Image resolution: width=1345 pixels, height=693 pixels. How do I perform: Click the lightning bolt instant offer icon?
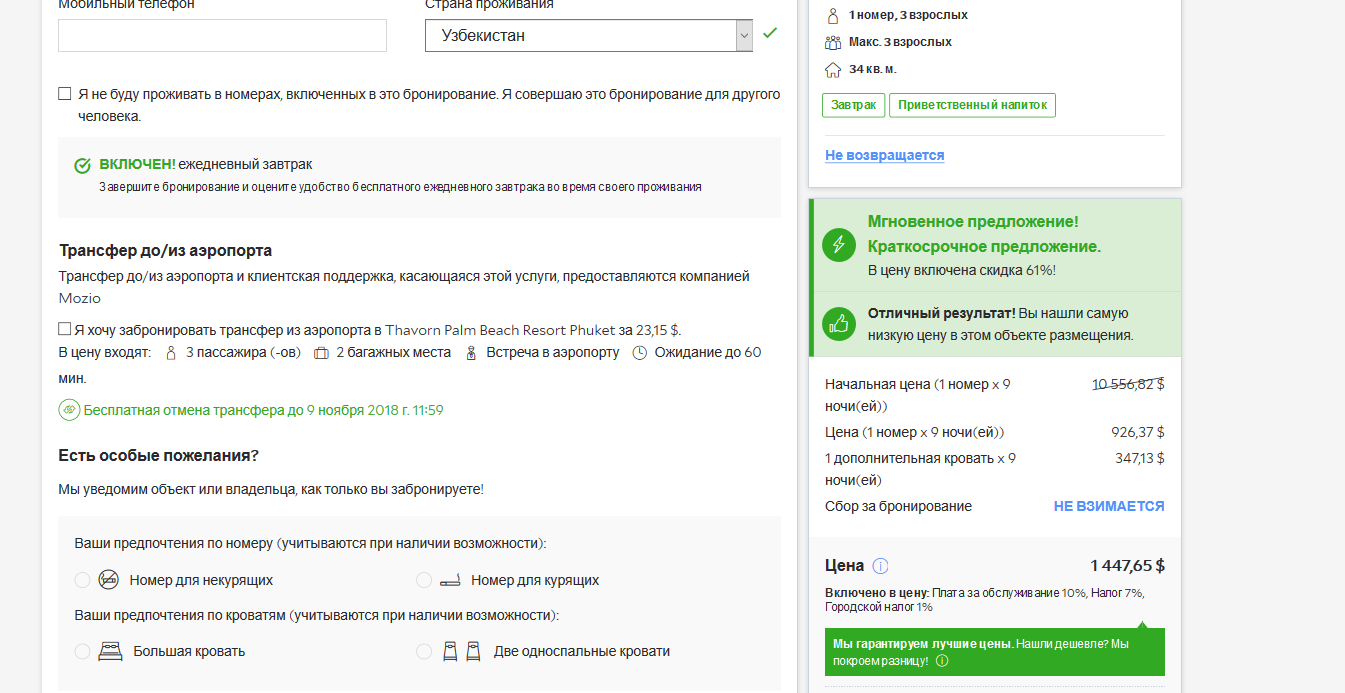(x=838, y=245)
